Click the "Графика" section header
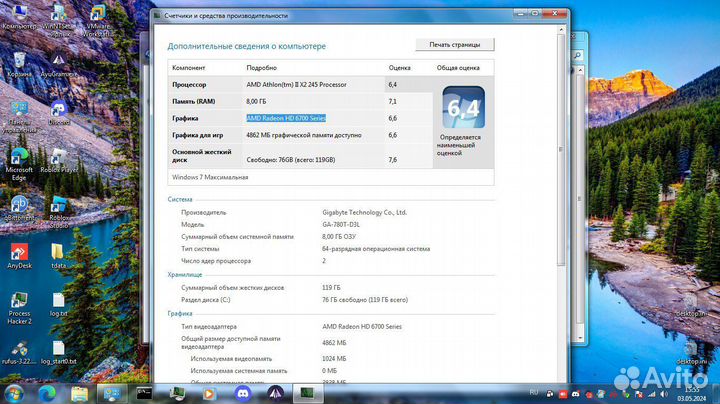This screenshot has height=404, width=720. pyautogui.click(x=180, y=313)
